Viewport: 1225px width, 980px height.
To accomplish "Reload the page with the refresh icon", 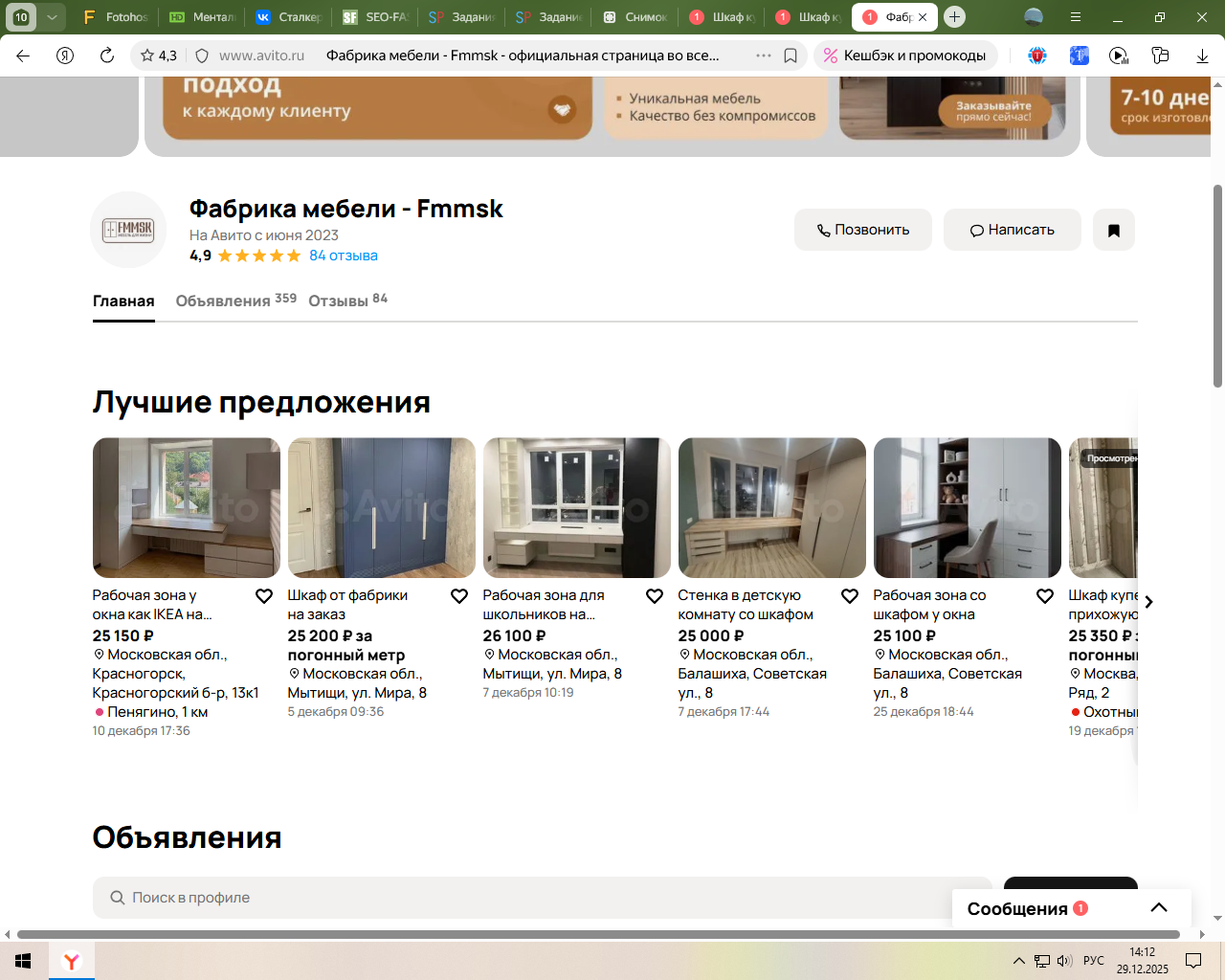I will click(107, 56).
